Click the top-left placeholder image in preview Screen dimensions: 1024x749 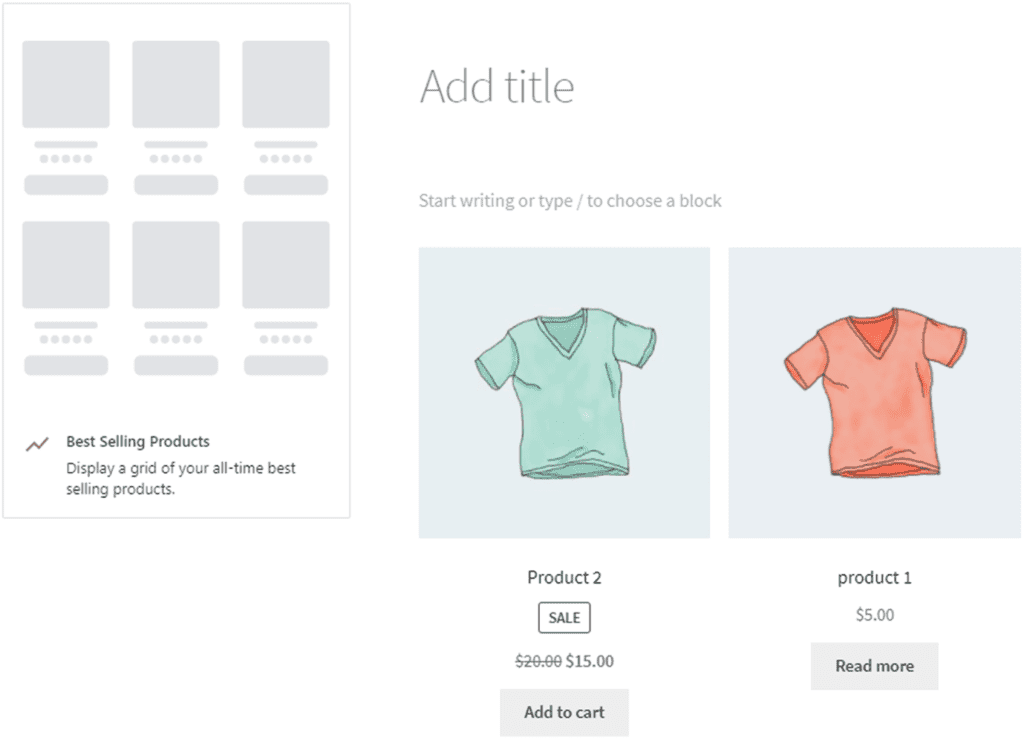(66, 84)
